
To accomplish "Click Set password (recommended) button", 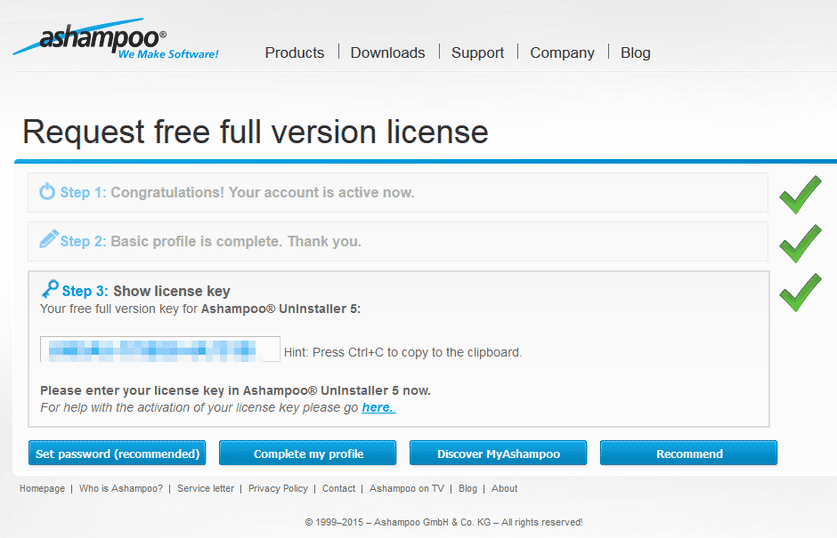I will (x=117, y=453).
